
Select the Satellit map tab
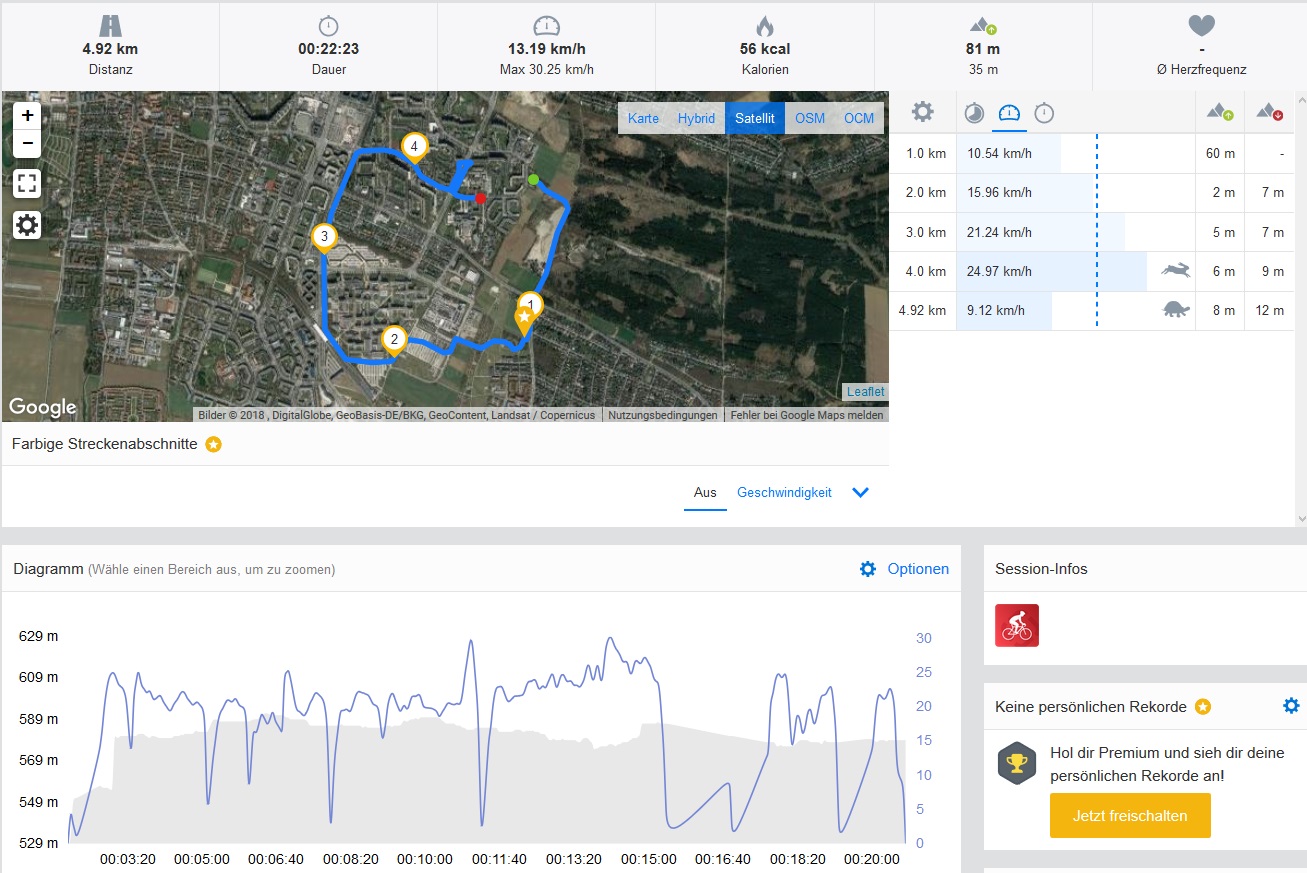(755, 118)
